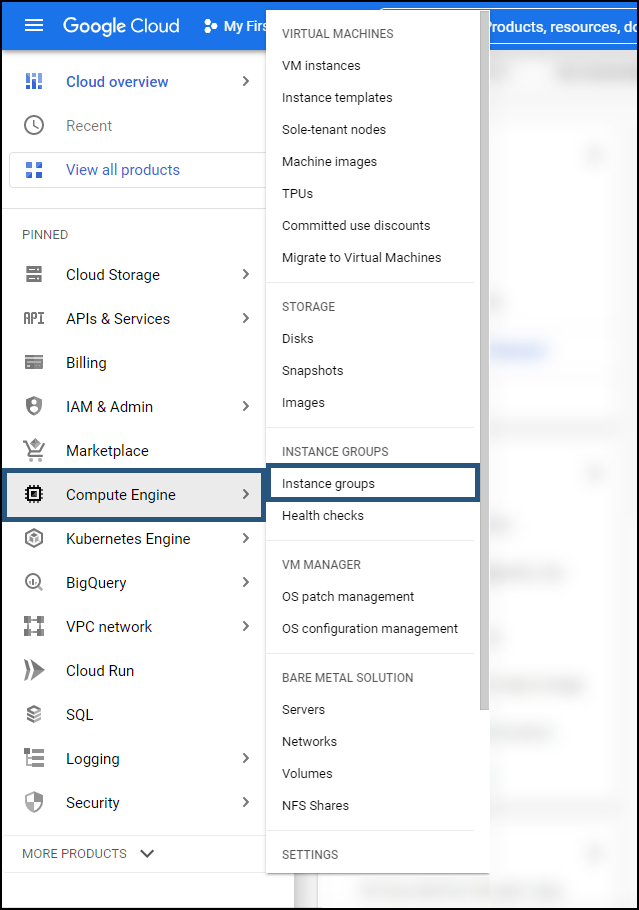Click the Logging list icon

(34, 758)
